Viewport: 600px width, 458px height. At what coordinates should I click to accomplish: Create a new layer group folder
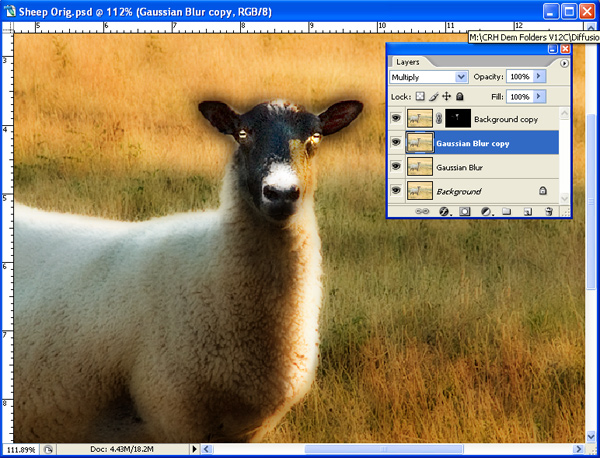507,211
